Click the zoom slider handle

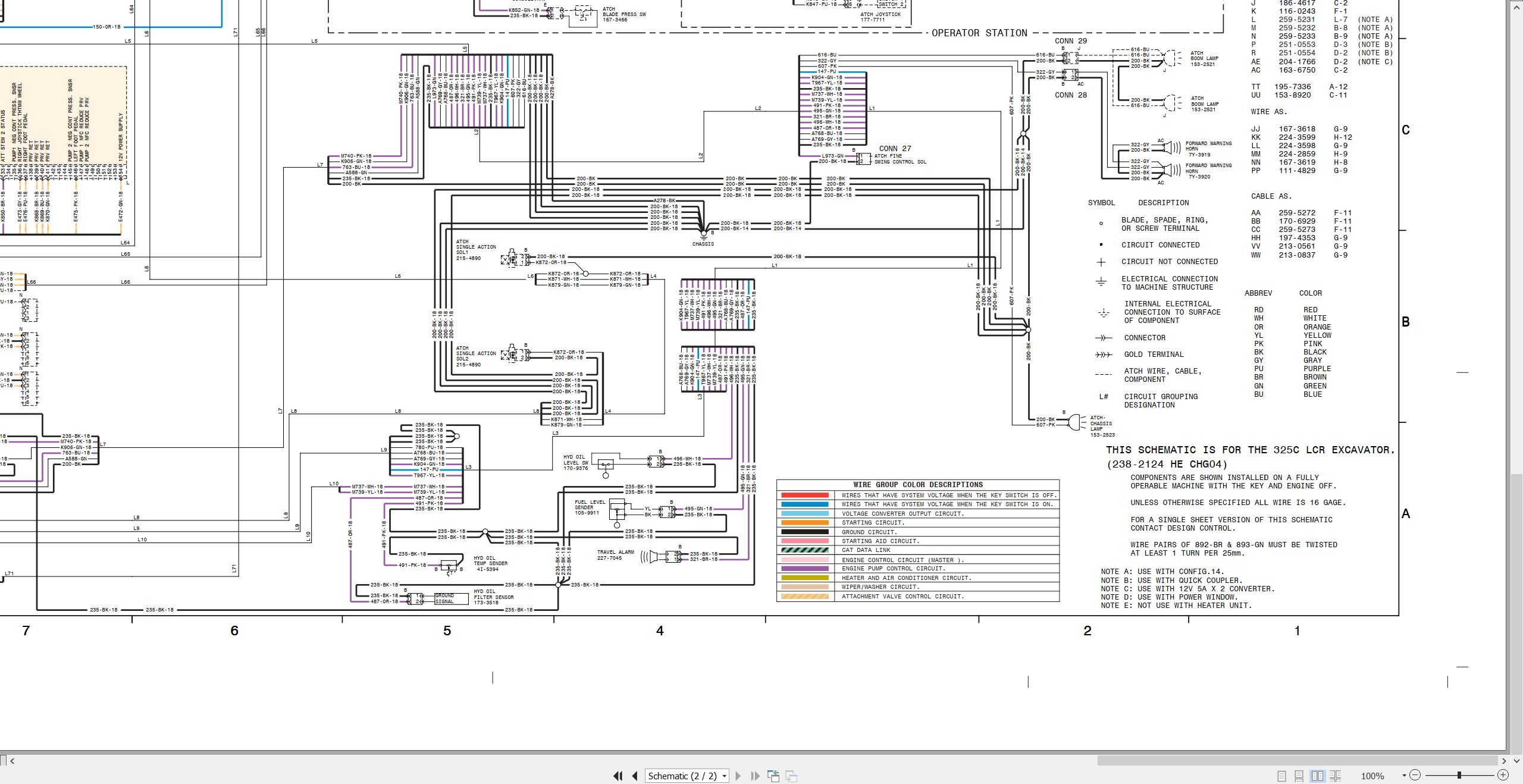(x=1459, y=775)
